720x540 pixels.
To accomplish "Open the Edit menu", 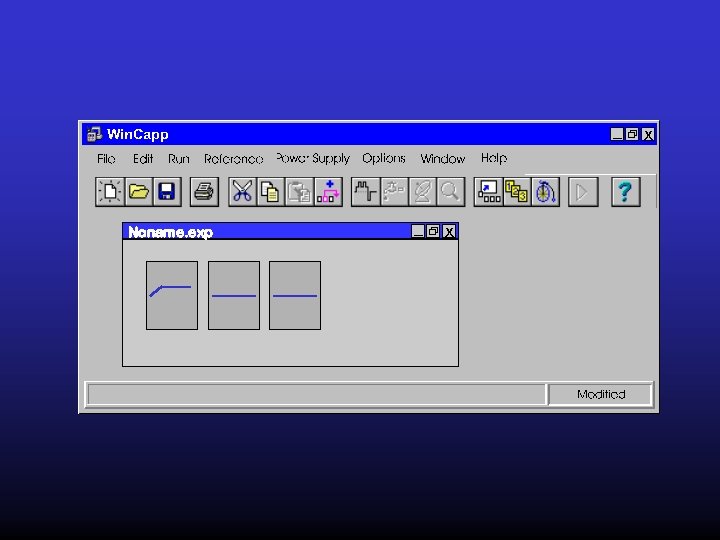I will pyautogui.click(x=143, y=159).
